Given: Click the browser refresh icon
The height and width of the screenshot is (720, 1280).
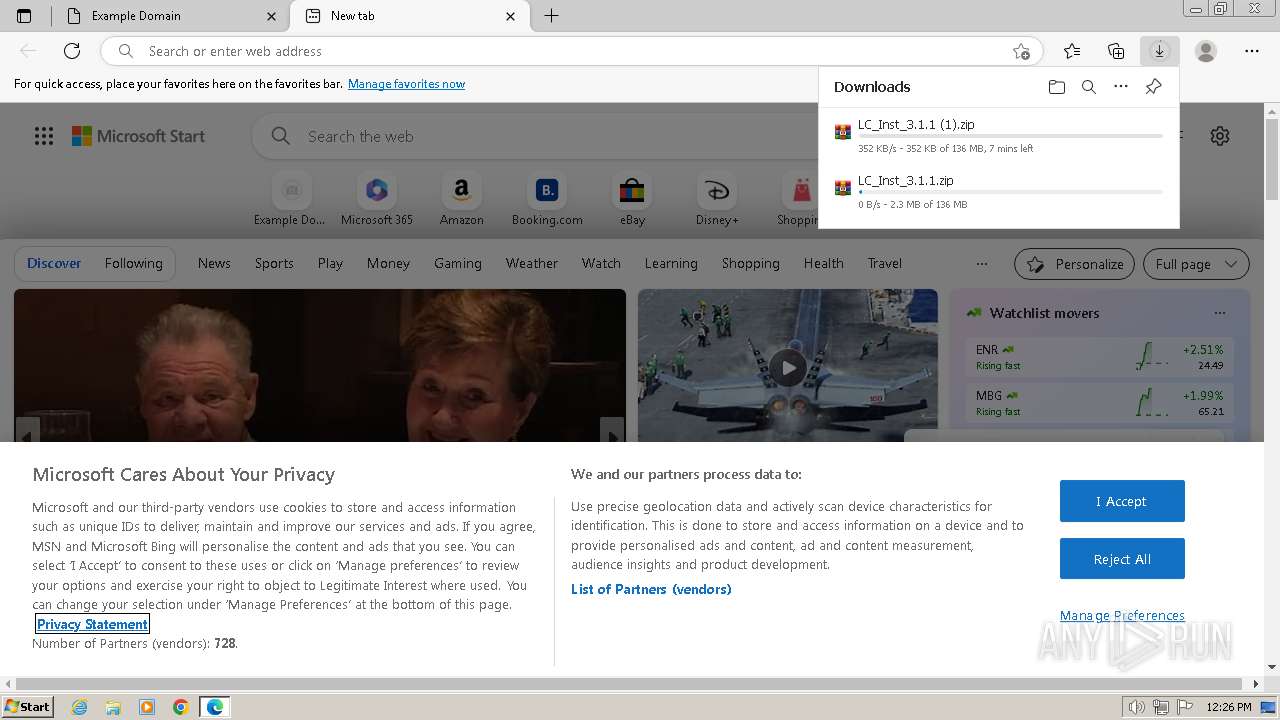Looking at the screenshot, I should pos(72,51).
